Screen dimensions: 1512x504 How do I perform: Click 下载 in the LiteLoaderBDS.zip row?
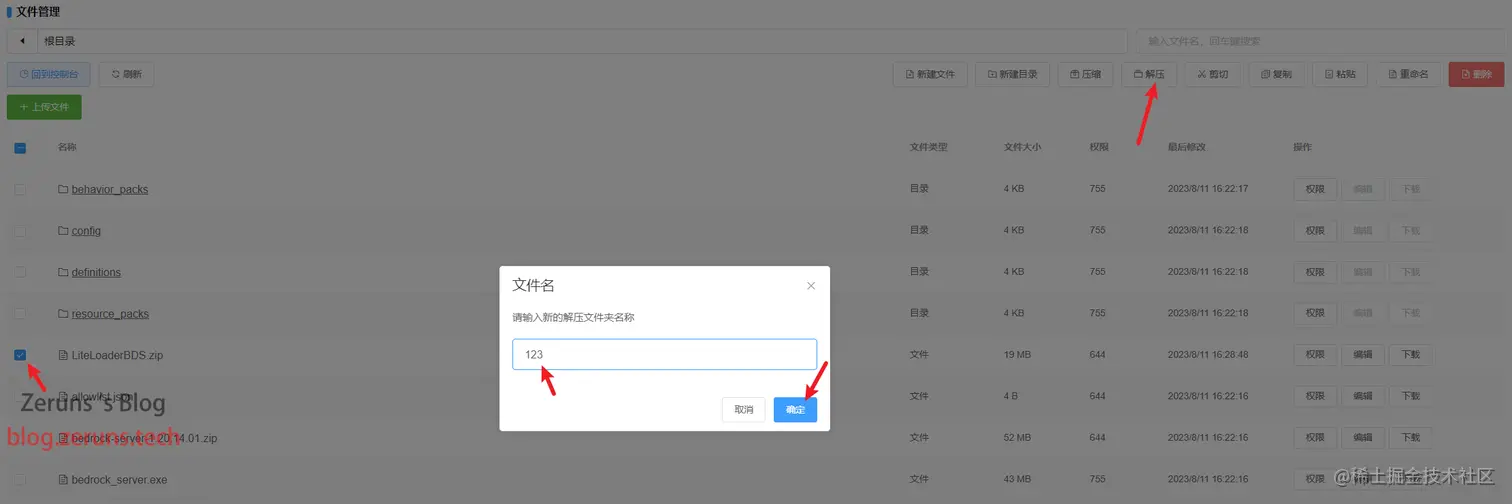click(x=1410, y=355)
